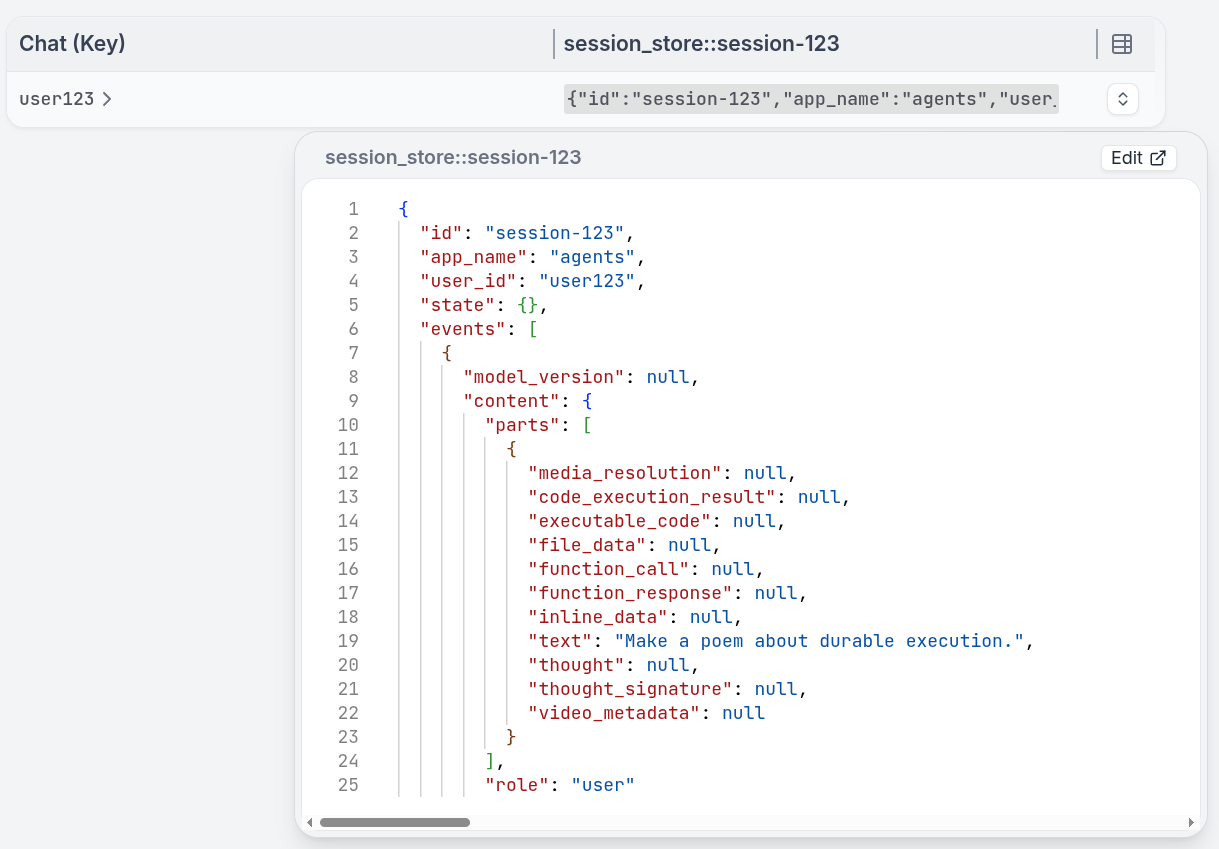Click the collapsed JSON value preview cell

pos(811,99)
